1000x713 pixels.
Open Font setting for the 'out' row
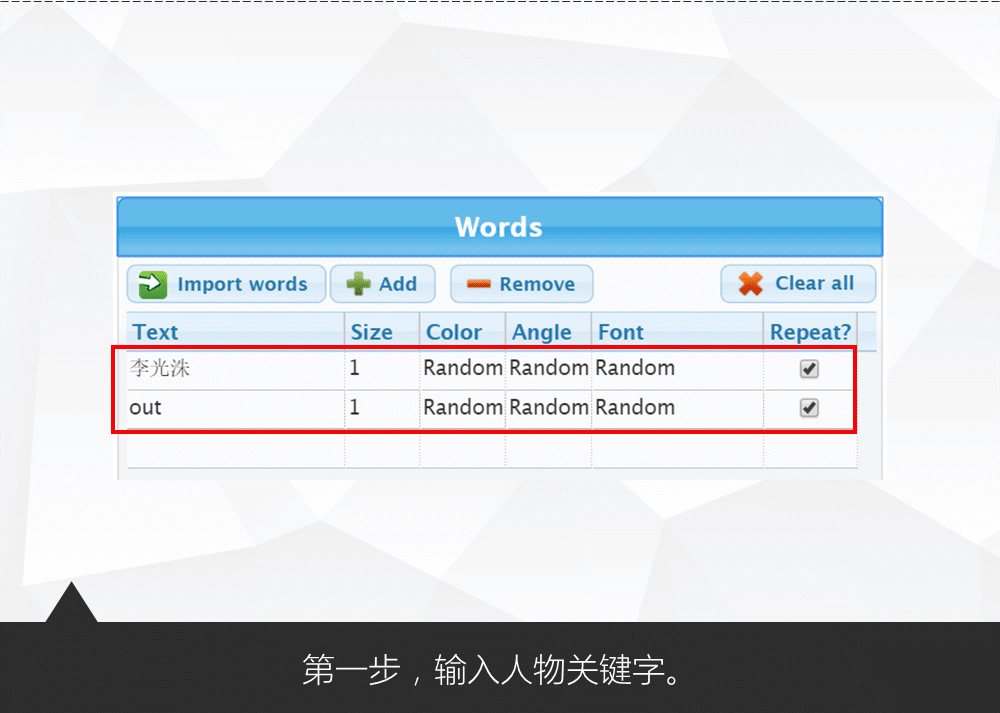pyautogui.click(x=634, y=407)
